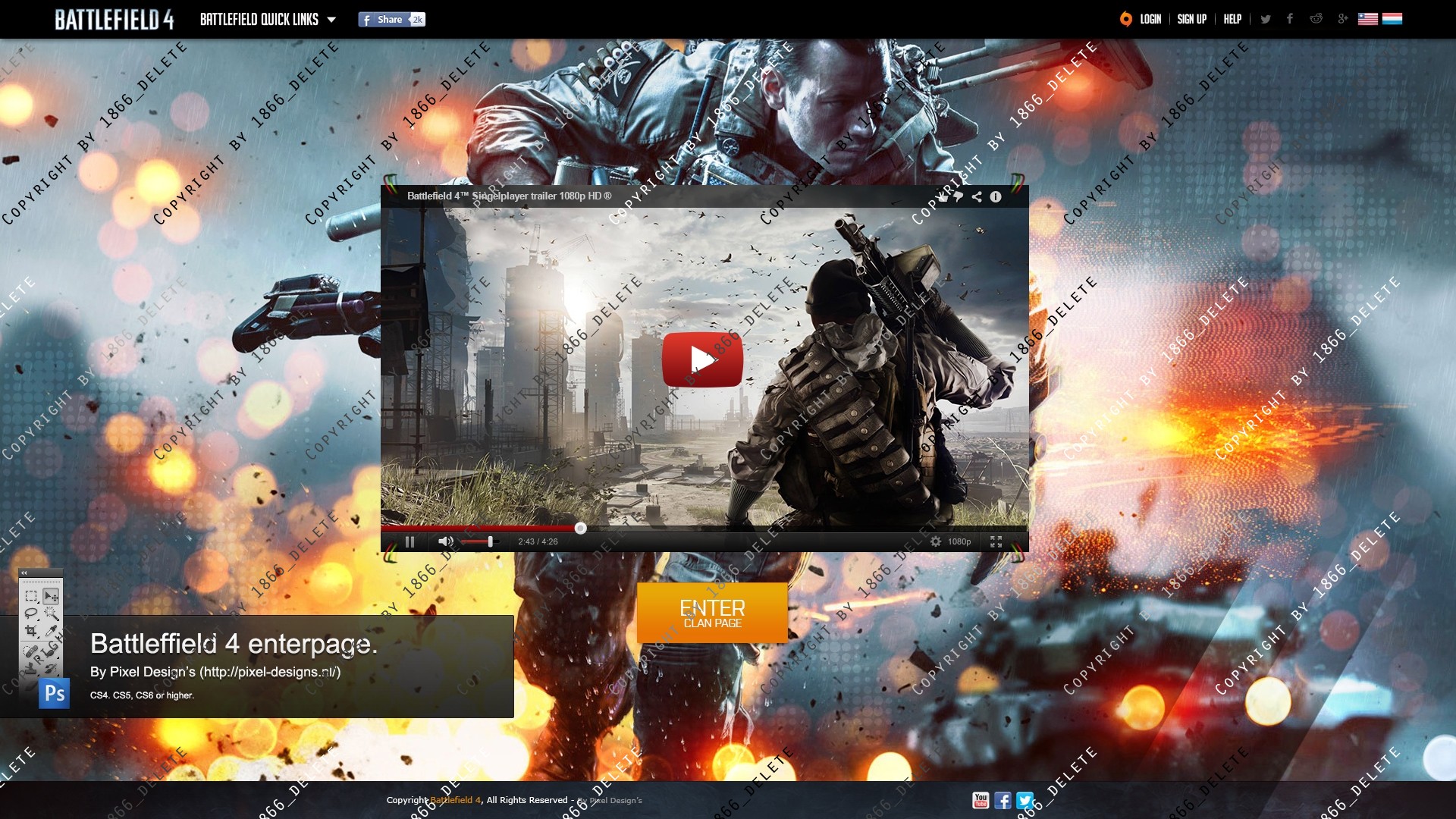Select the Lasso tool
This screenshot has width=1456, height=819.
tap(31, 613)
